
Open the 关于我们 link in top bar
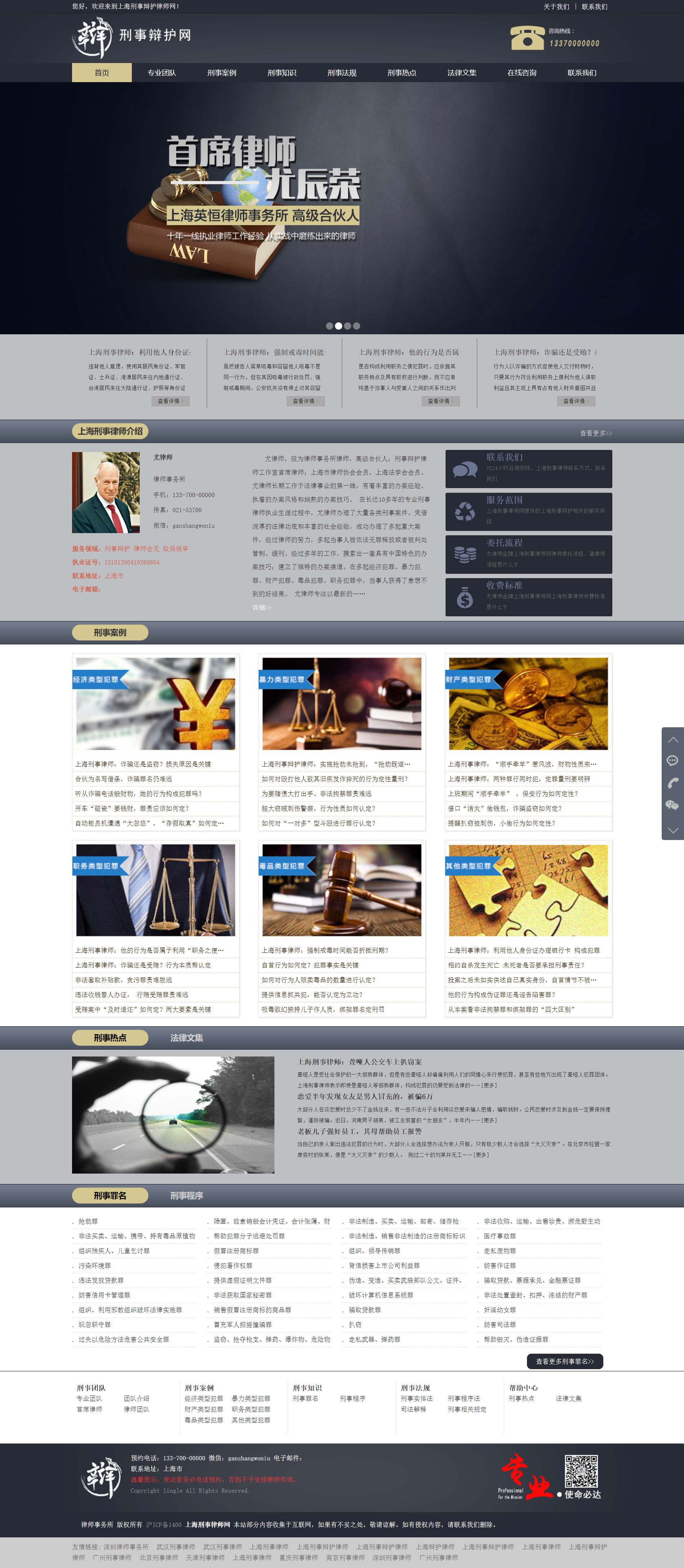[x=556, y=7]
